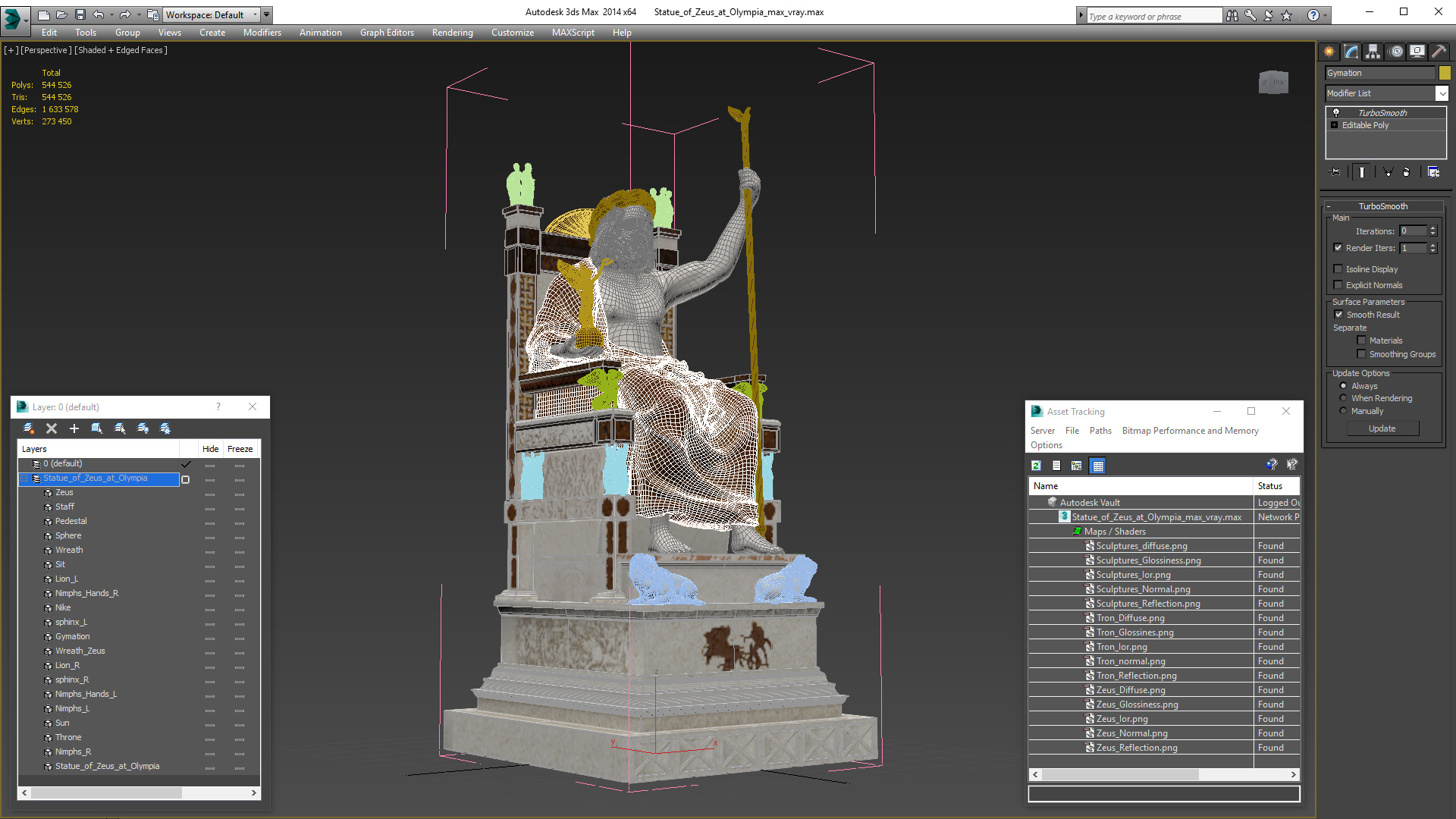Screen dimensions: 1456x819
Task: Enable Separate by Materials checkbox
Action: pos(1361,340)
